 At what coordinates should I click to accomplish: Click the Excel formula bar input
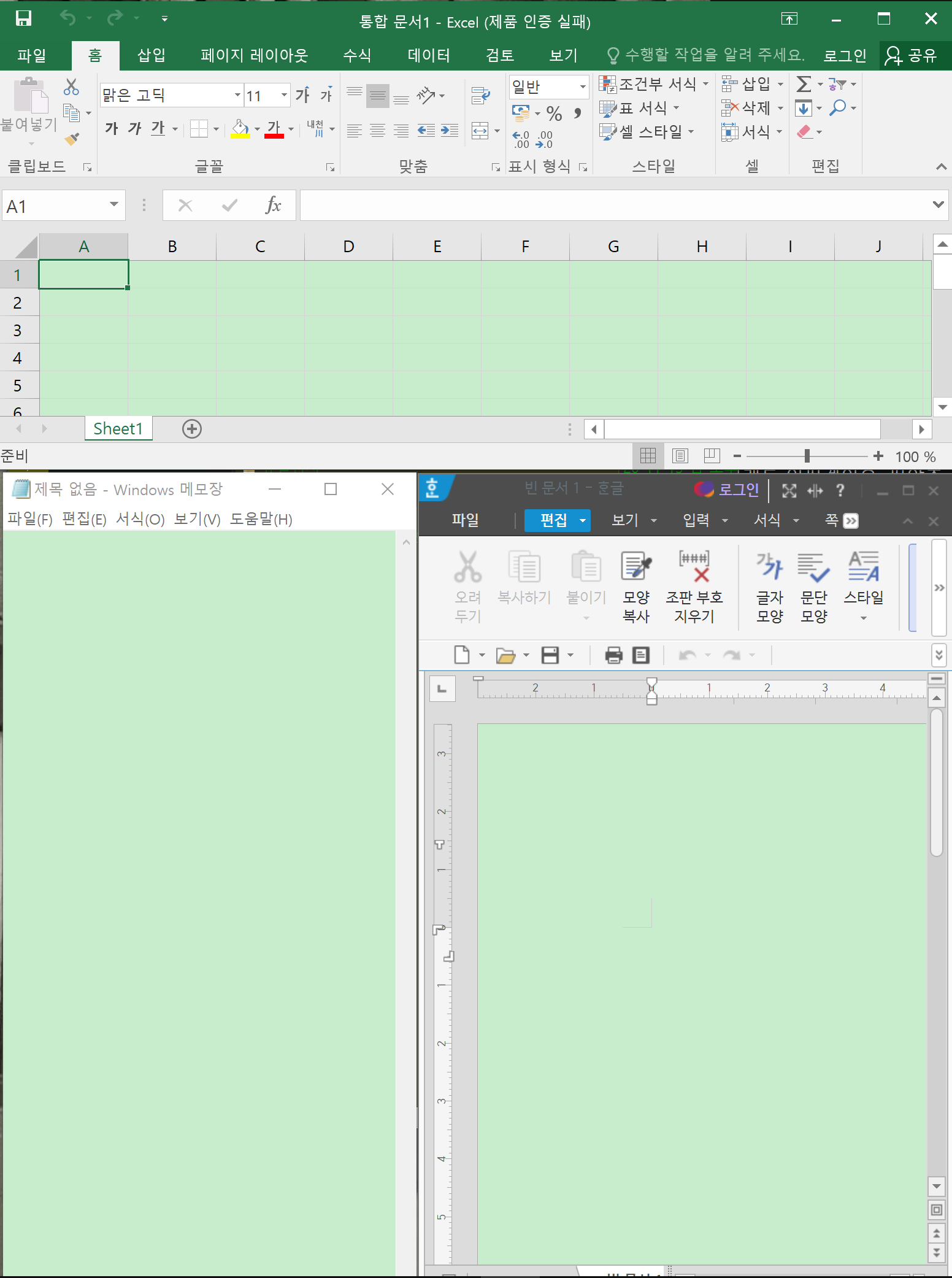(x=615, y=205)
